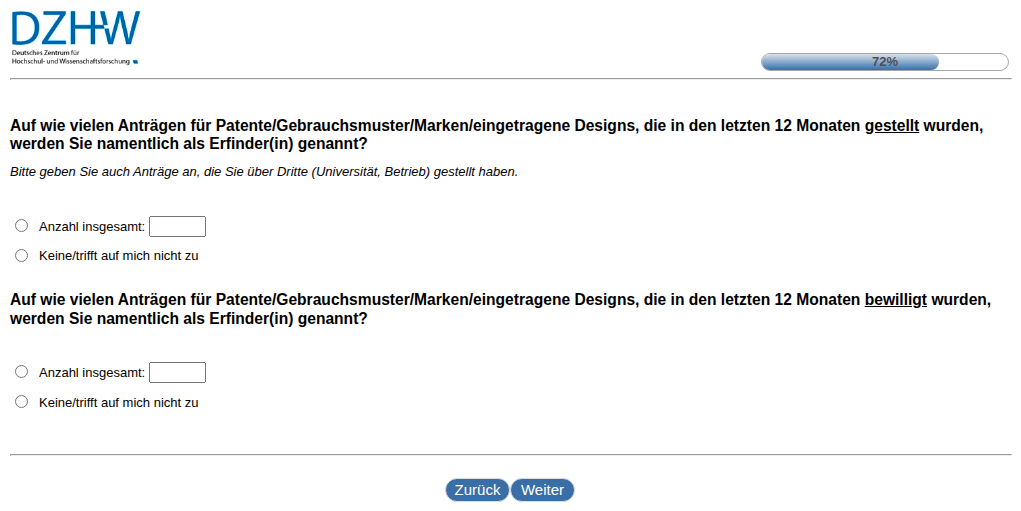1021x511 pixels.
Task: Click the italic hint 'Bitte geben Sie auch Anträge an'
Action: [264, 173]
